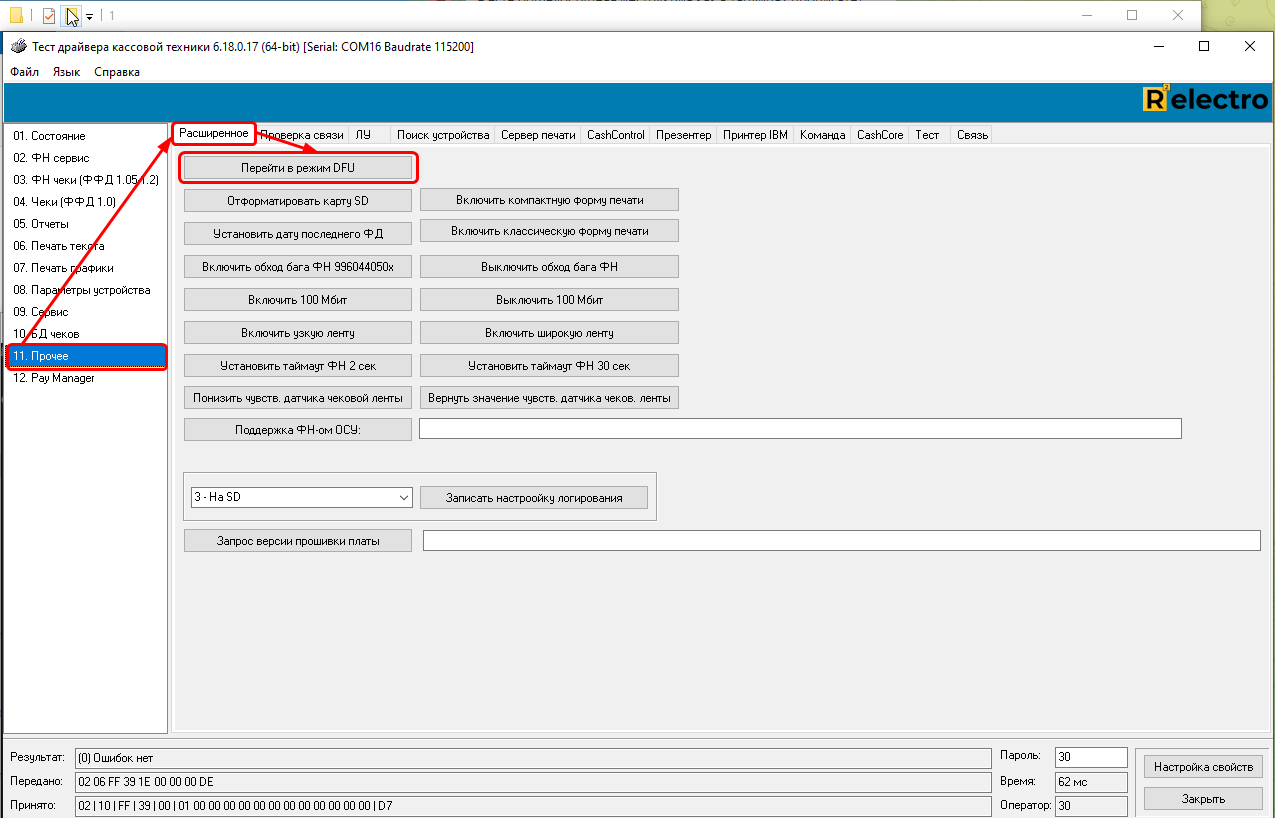Select '12. Pay Manager' in the sidebar

(x=54, y=378)
